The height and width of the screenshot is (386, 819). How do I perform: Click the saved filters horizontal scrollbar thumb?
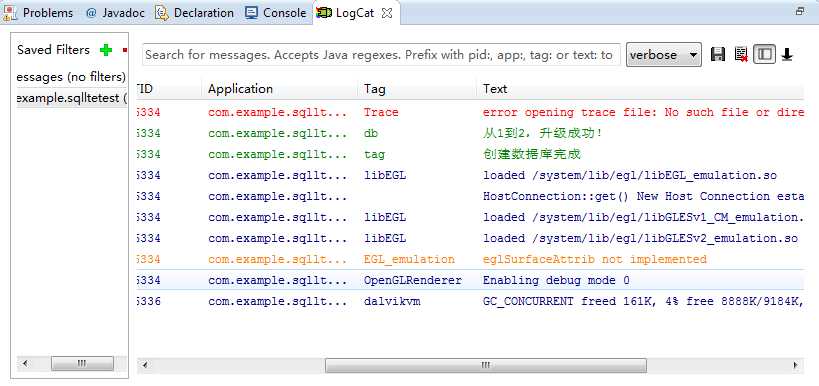pyautogui.click(x=82, y=364)
